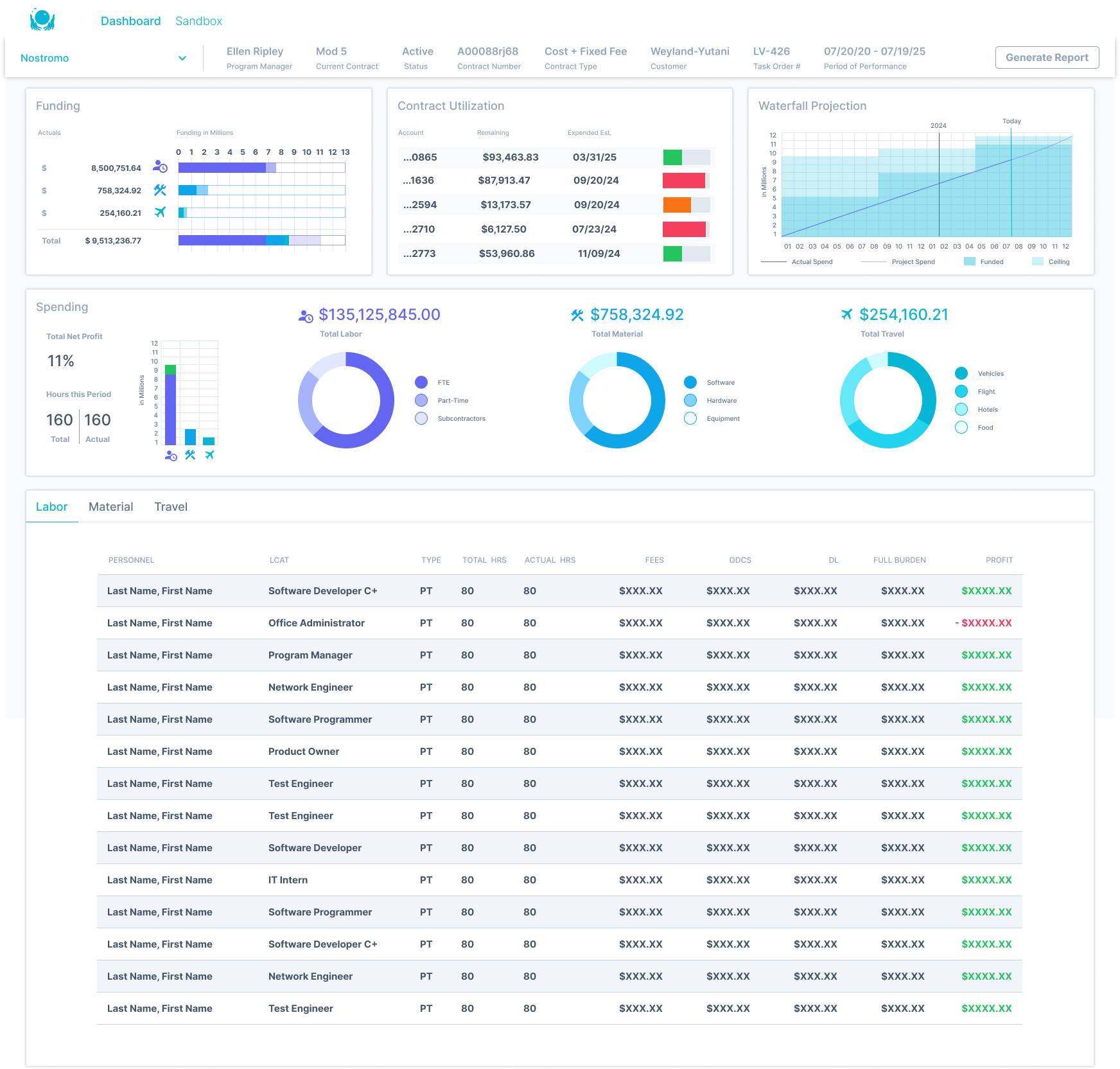
Task: Click the A00088rj68 contract number
Action: (487, 51)
